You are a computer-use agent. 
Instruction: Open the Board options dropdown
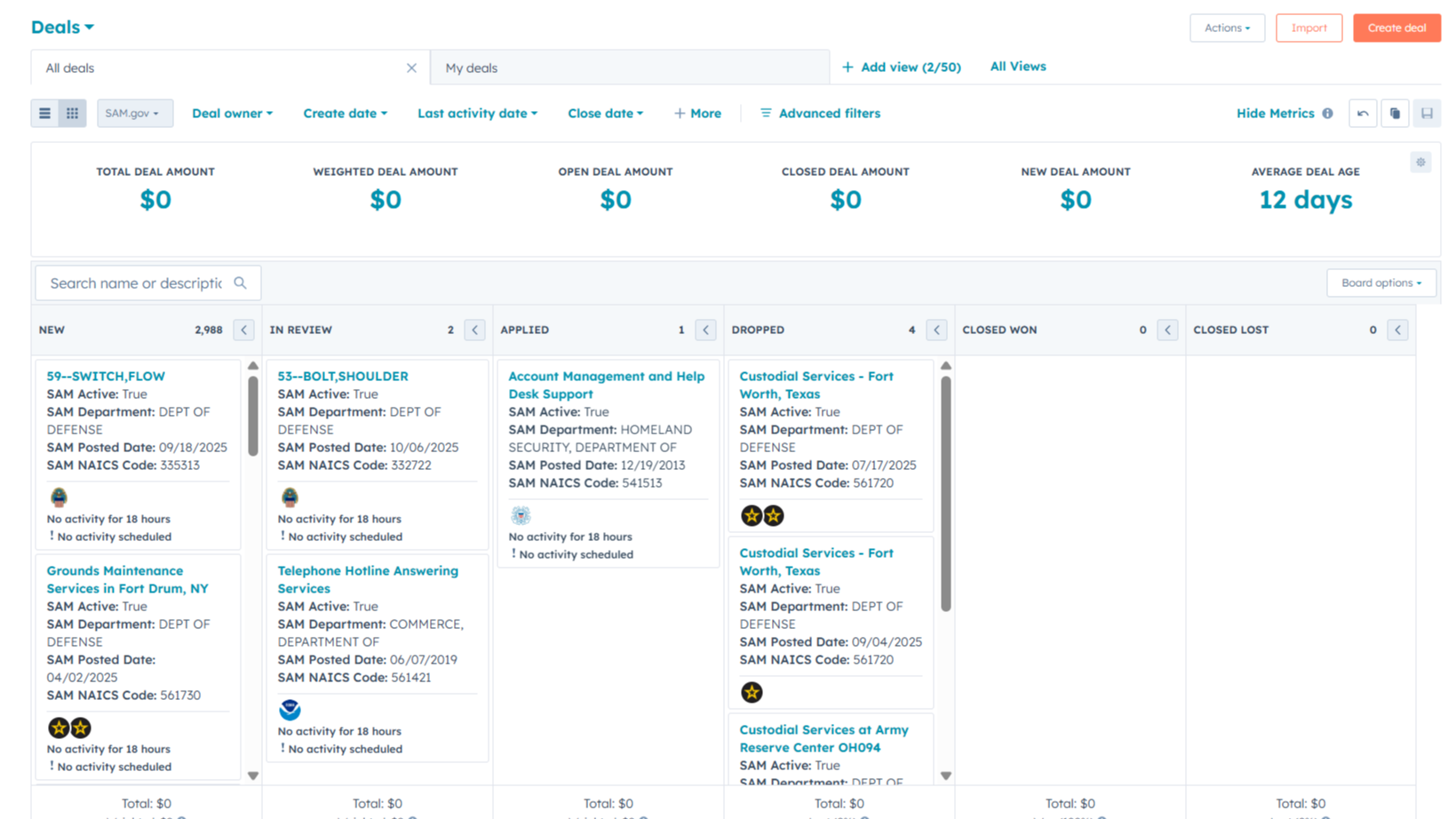coord(1380,282)
